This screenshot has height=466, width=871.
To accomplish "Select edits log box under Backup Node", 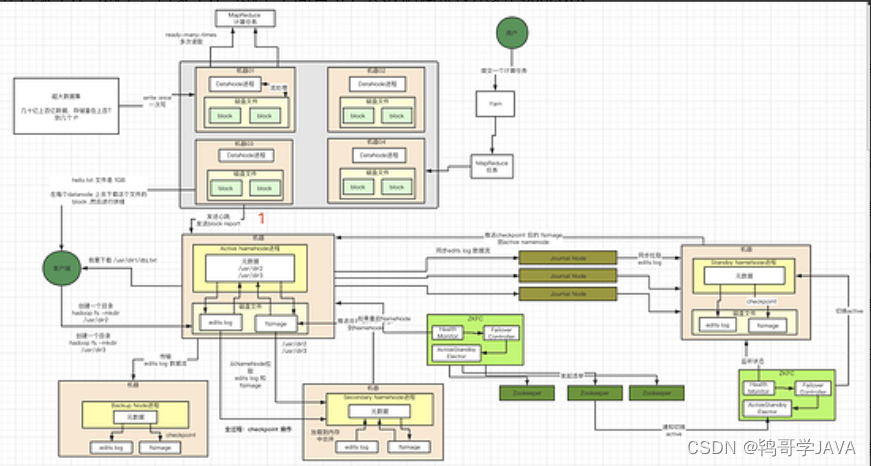I will [x=112, y=447].
